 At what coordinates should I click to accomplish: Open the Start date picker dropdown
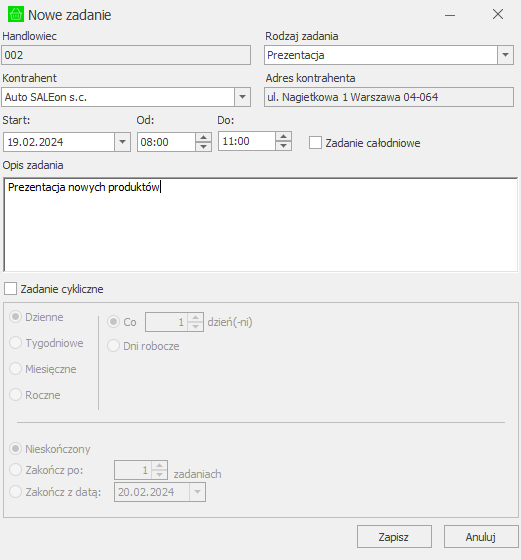tap(122, 142)
